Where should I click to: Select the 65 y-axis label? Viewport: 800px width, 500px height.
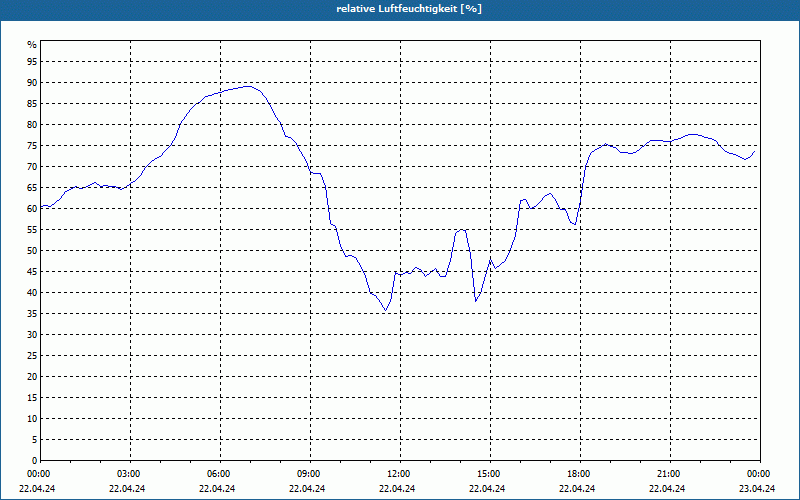coord(32,188)
